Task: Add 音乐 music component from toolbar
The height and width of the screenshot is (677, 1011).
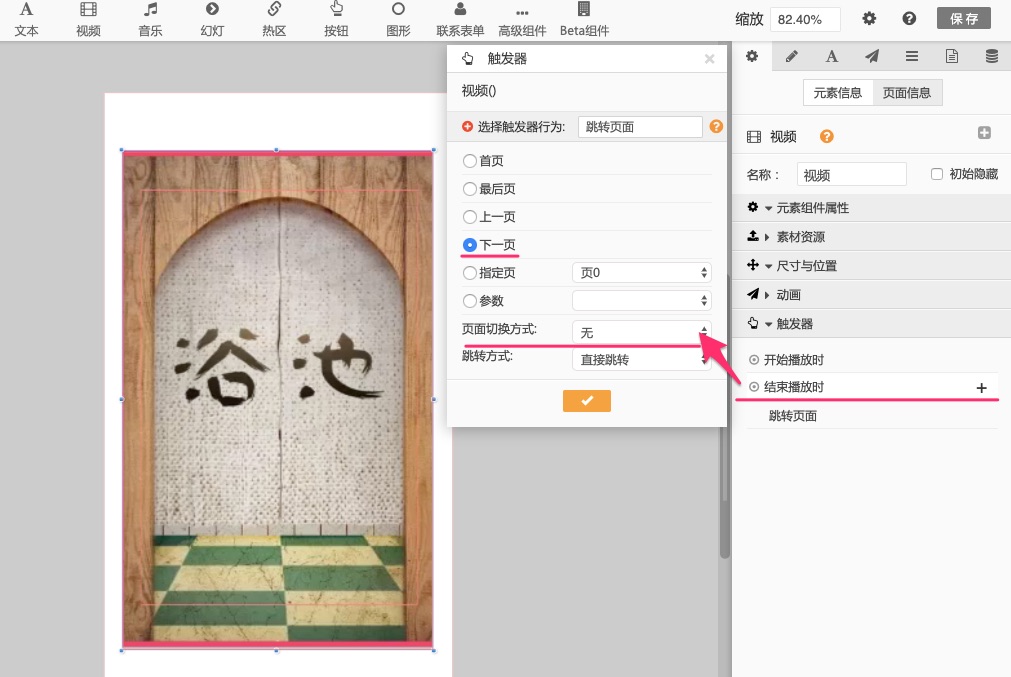Action: coord(150,19)
